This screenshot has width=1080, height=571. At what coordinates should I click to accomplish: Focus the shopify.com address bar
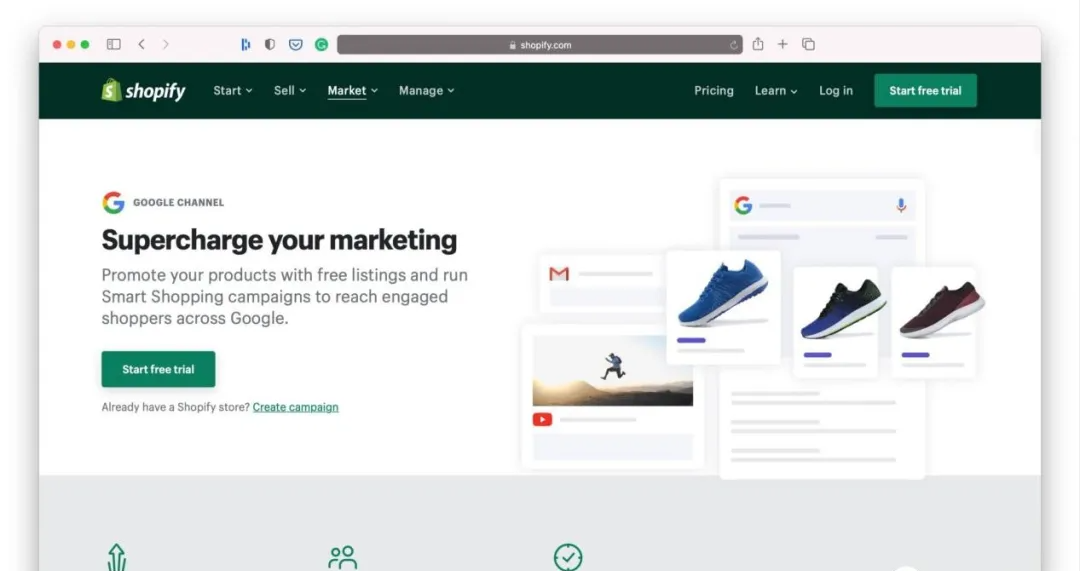tap(539, 45)
